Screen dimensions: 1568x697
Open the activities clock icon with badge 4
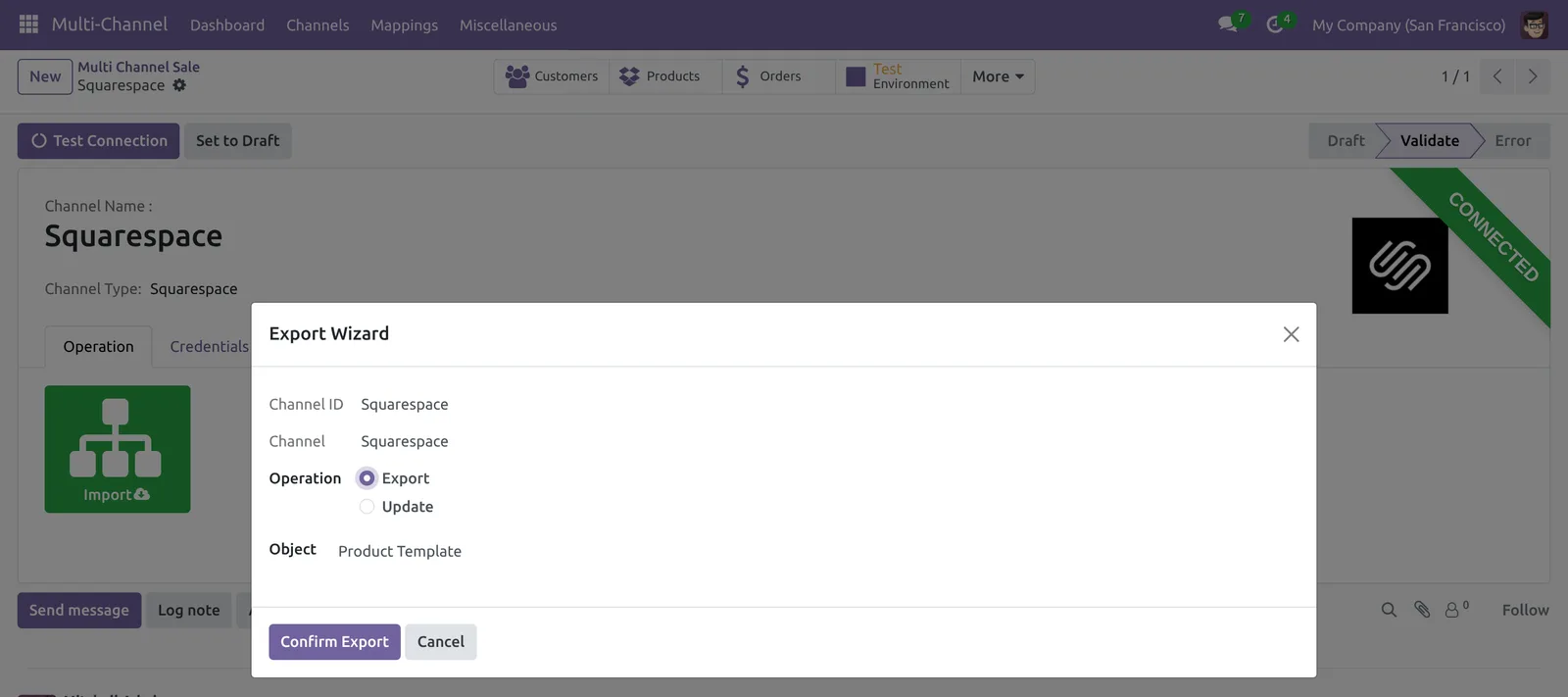(x=1277, y=24)
